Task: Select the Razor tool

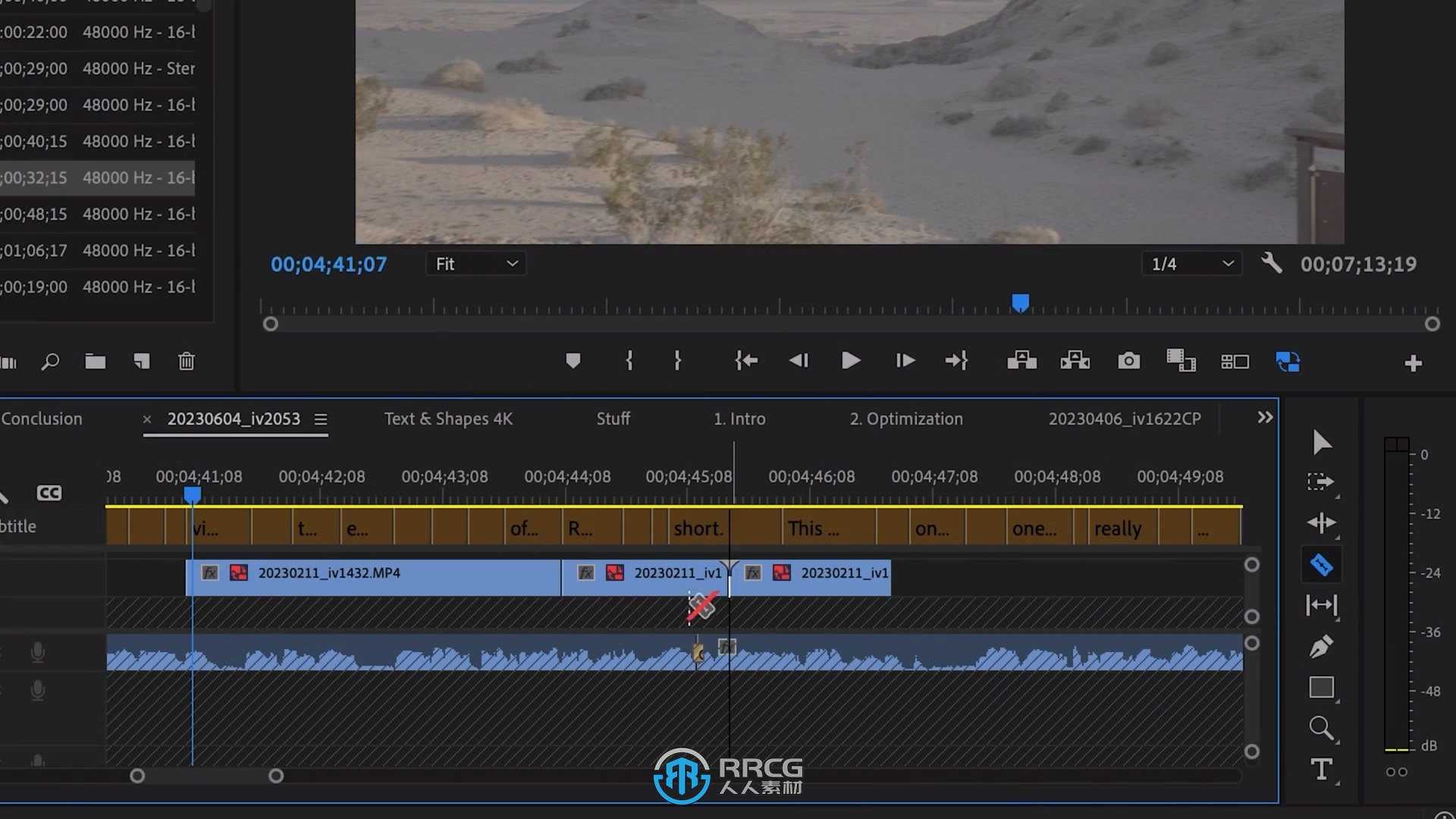Action: click(x=1322, y=565)
